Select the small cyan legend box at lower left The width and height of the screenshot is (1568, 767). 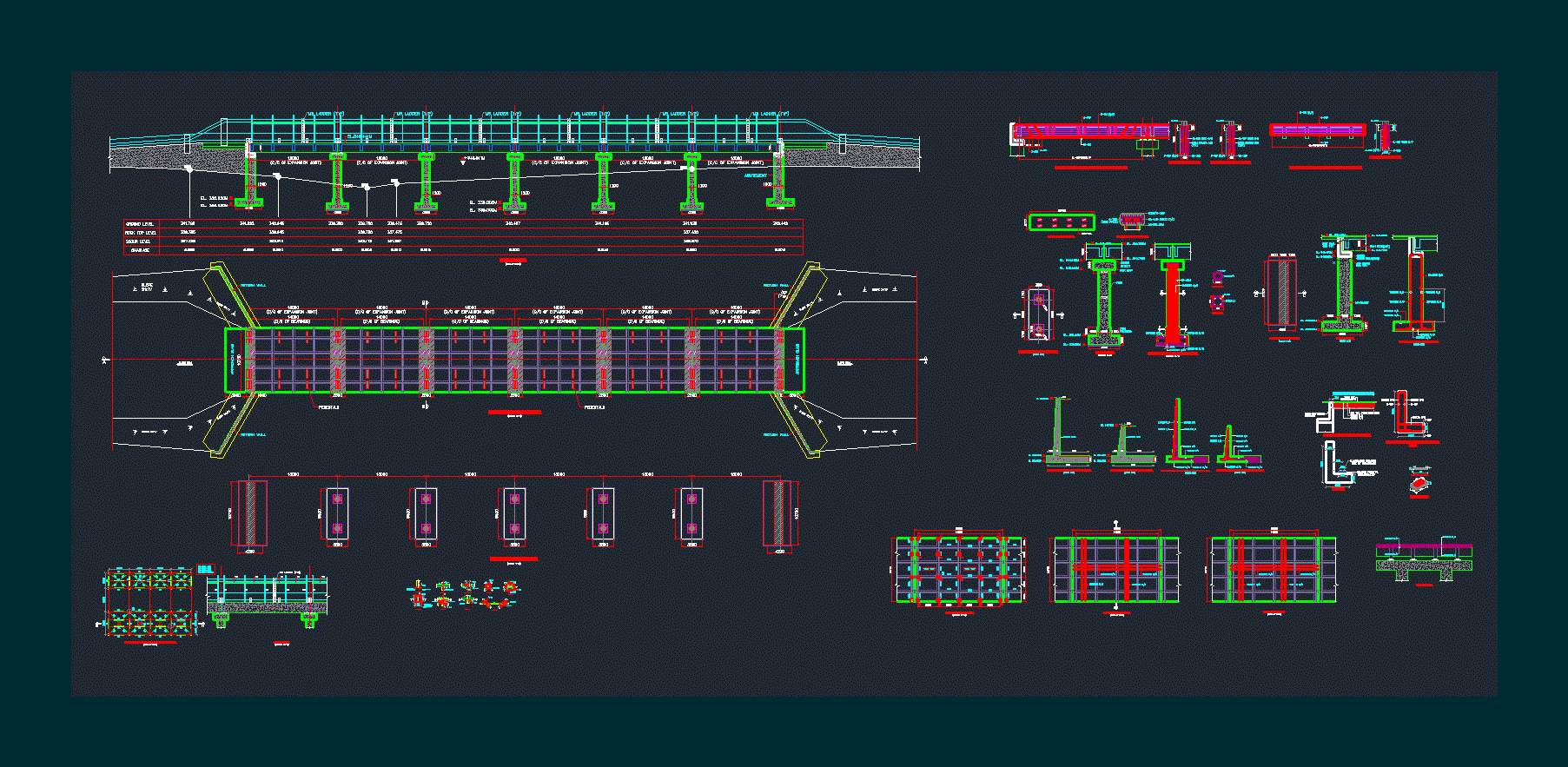point(205,569)
